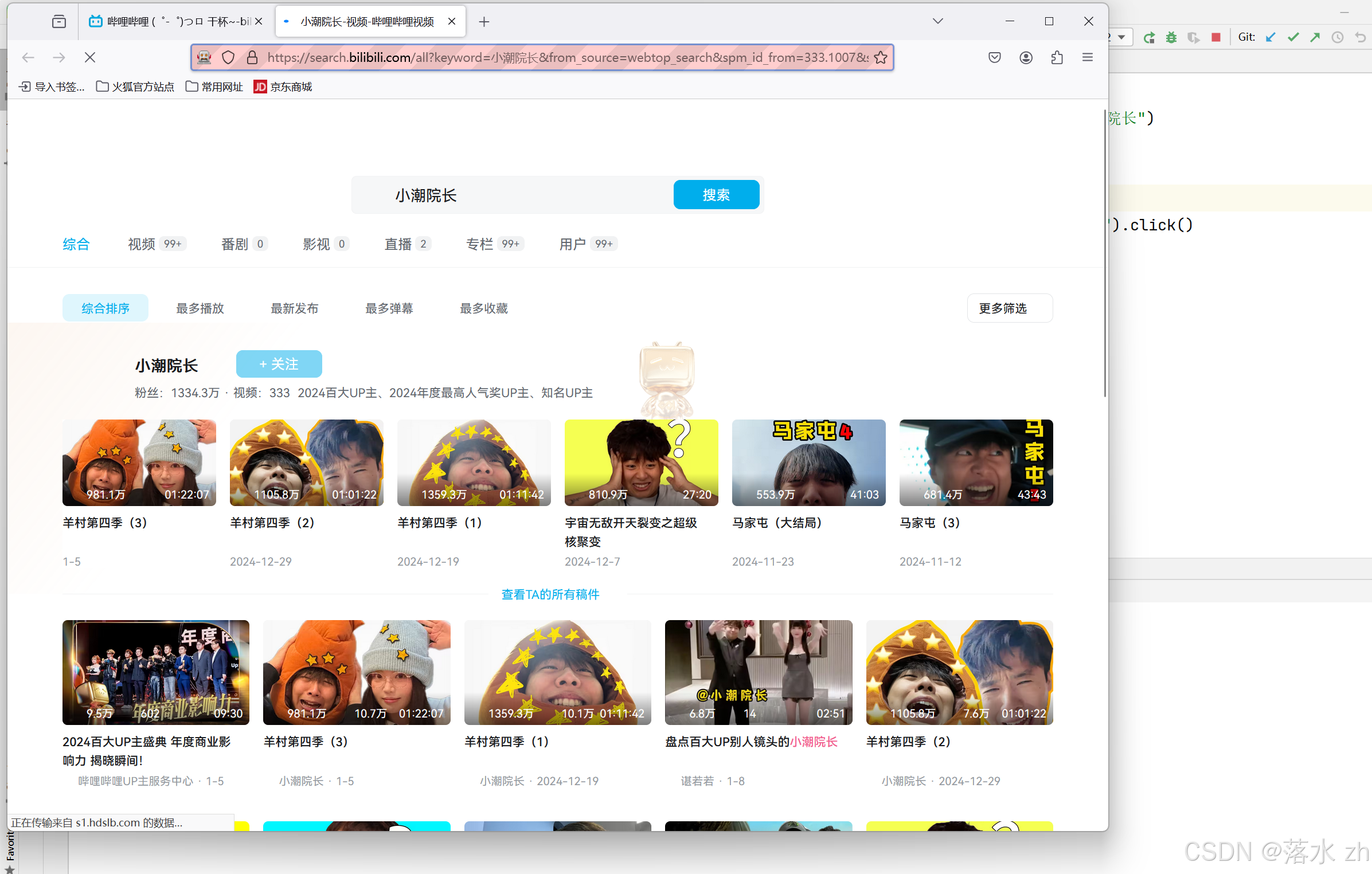Open the 谌若若 uploader name link
This screenshot has height=874, width=1372.
[x=698, y=781]
